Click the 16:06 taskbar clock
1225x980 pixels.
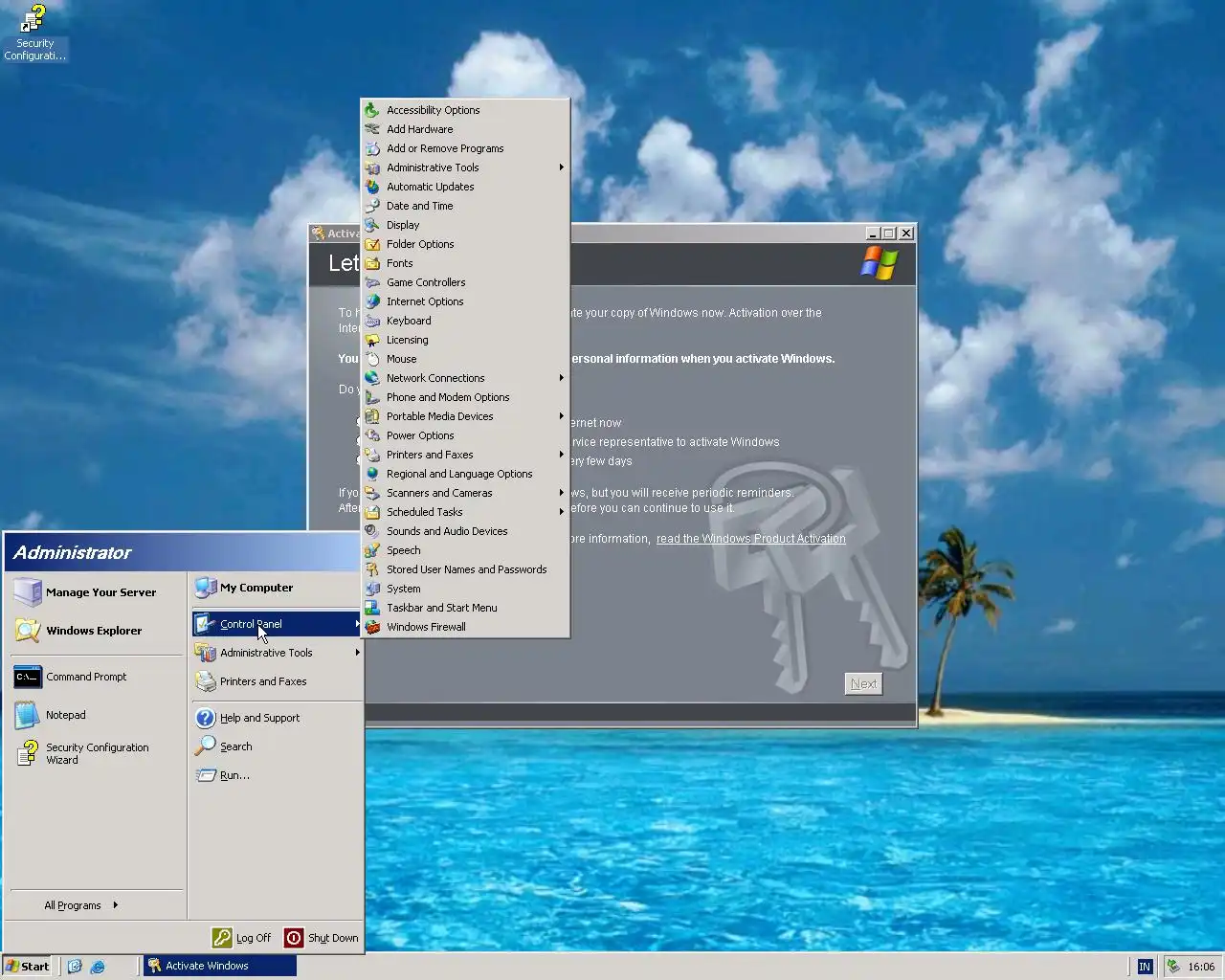pos(1201,967)
